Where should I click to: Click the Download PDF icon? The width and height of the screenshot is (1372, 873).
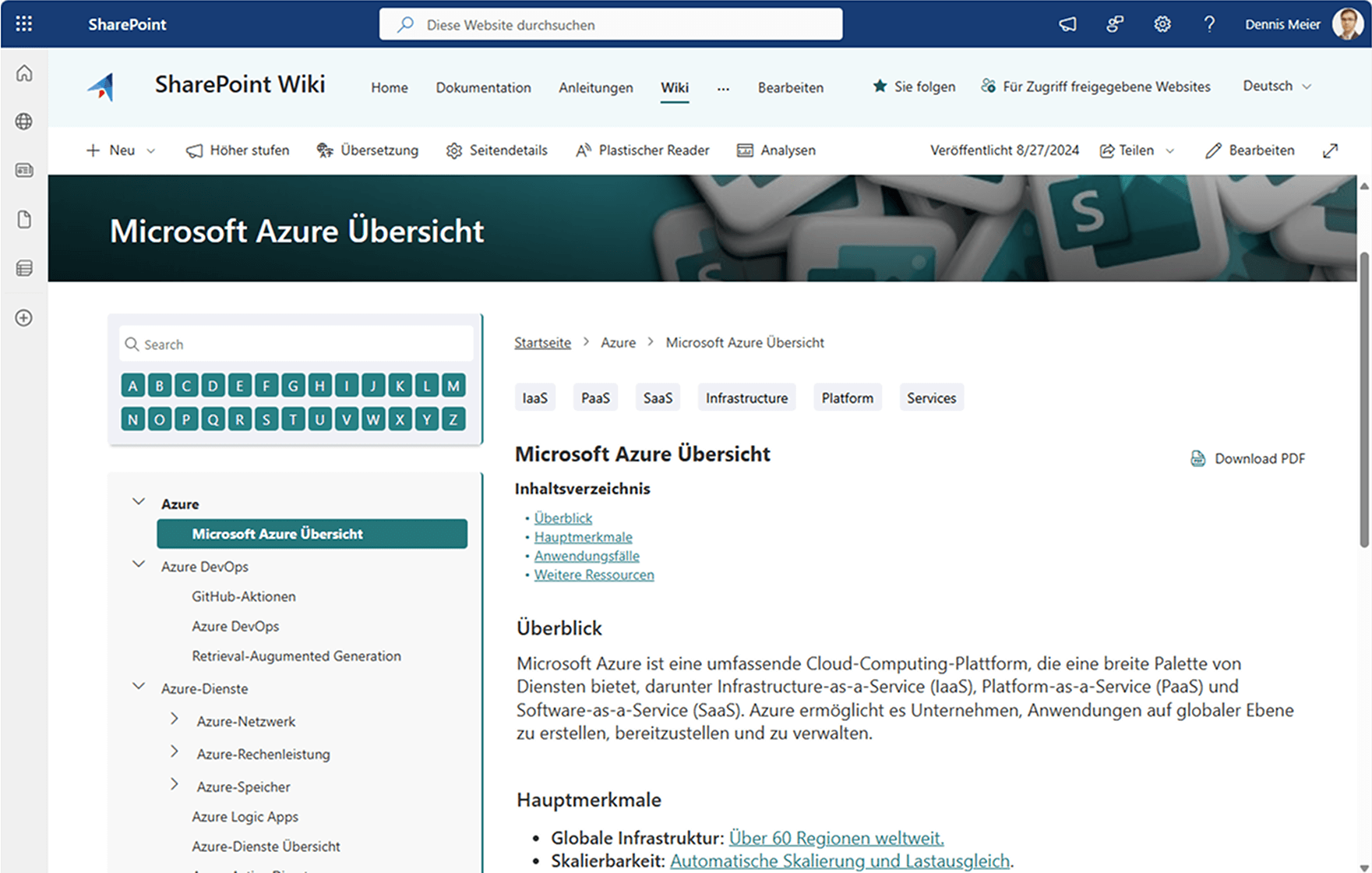tap(1198, 458)
